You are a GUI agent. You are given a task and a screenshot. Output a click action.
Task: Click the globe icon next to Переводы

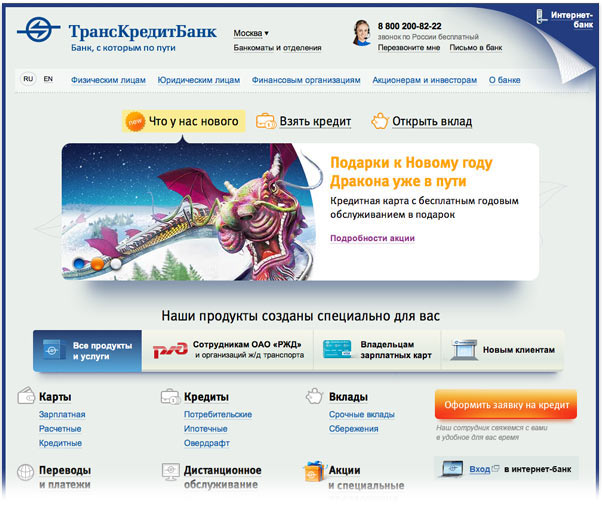(x=26, y=472)
